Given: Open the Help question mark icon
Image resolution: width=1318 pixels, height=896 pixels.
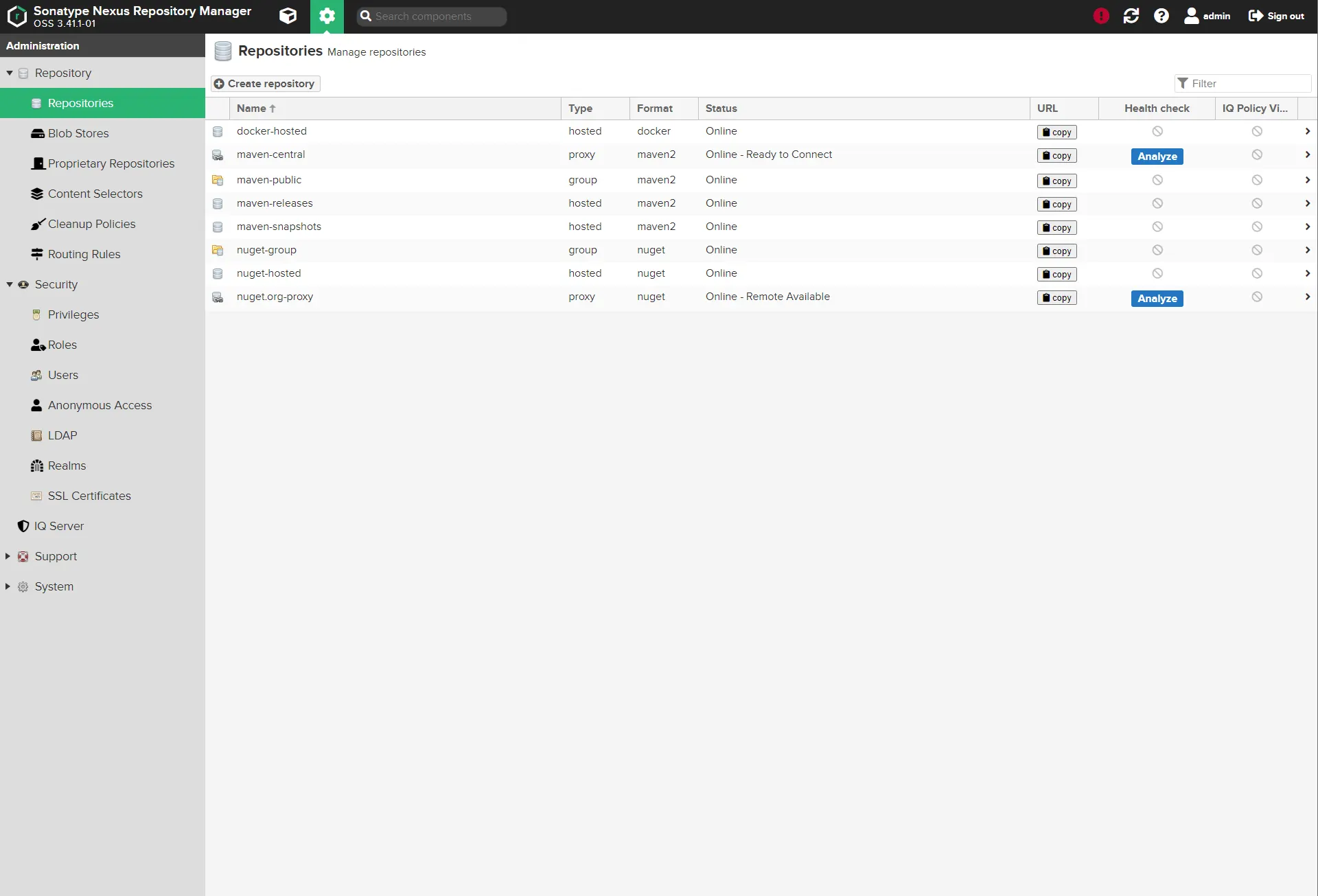Looking at the screenshot, I should coord(1161,16).
